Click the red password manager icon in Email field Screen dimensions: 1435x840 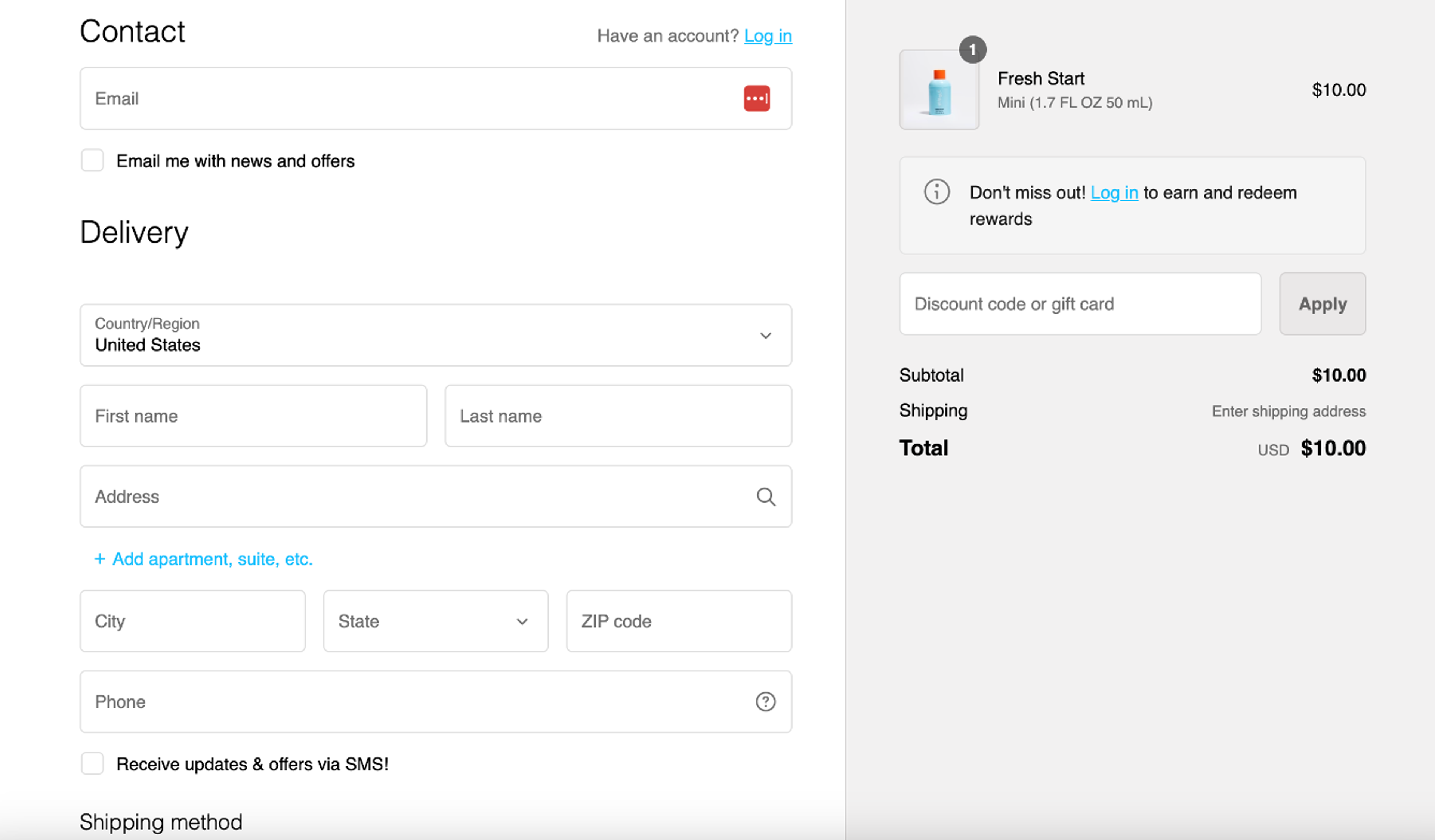point(756,99)
